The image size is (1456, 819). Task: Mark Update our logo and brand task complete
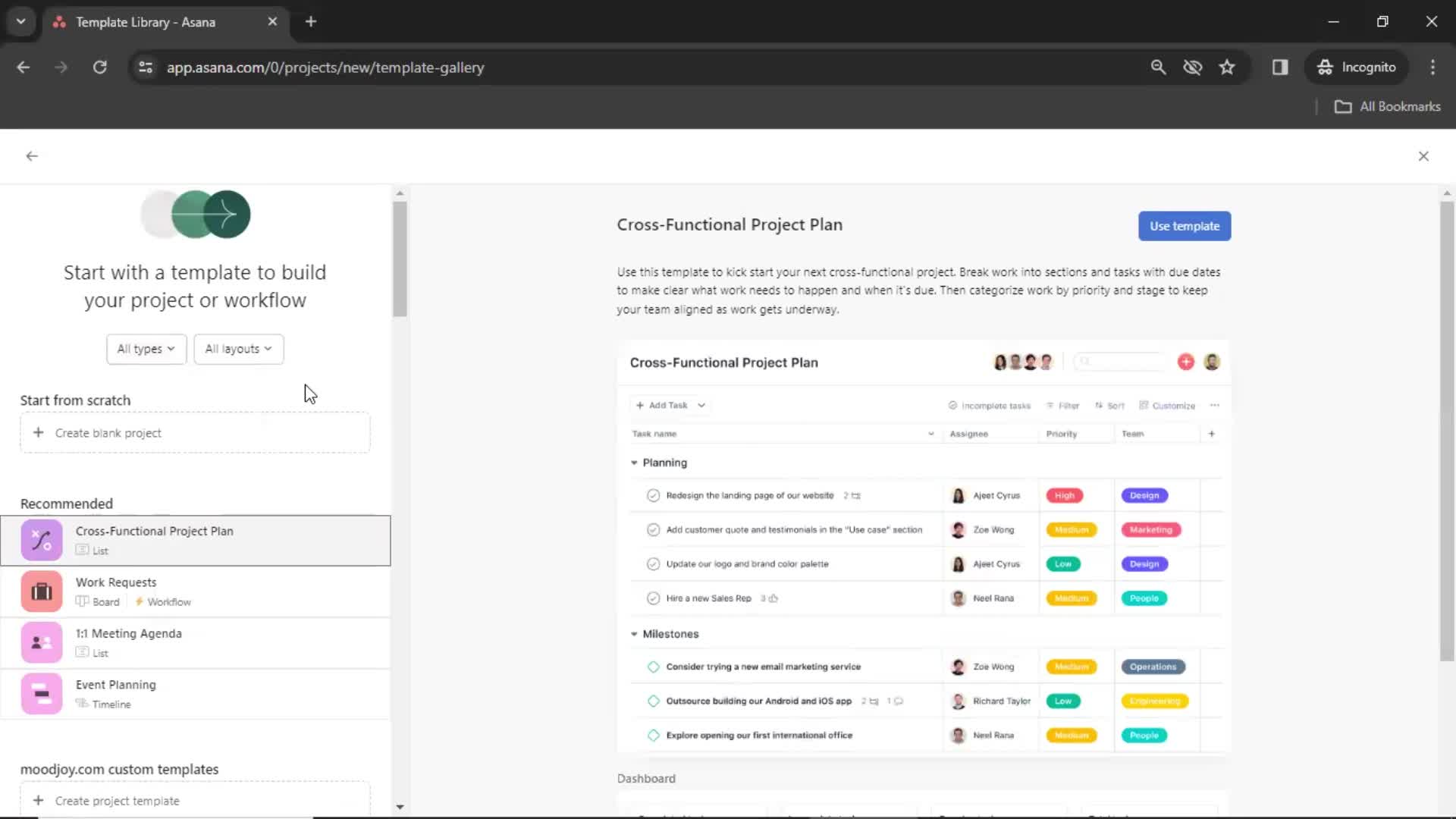click(x=653, y=564)
